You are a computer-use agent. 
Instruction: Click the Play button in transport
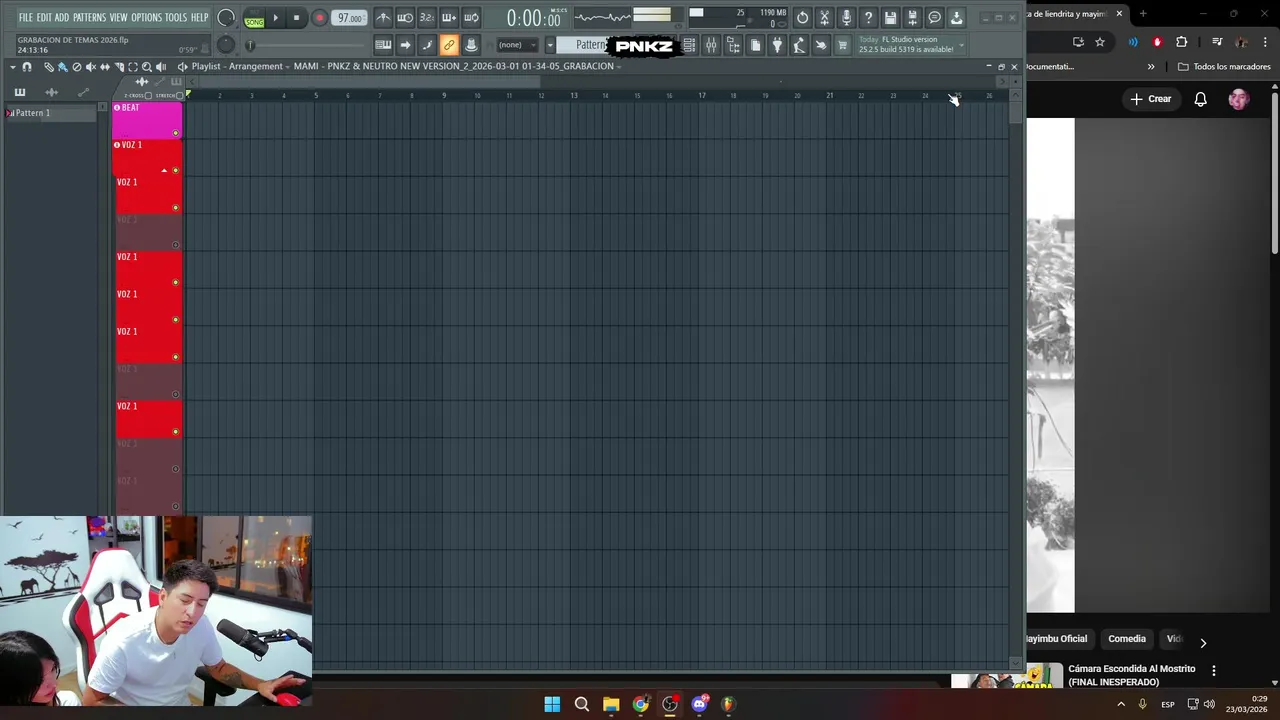(276, 18)
